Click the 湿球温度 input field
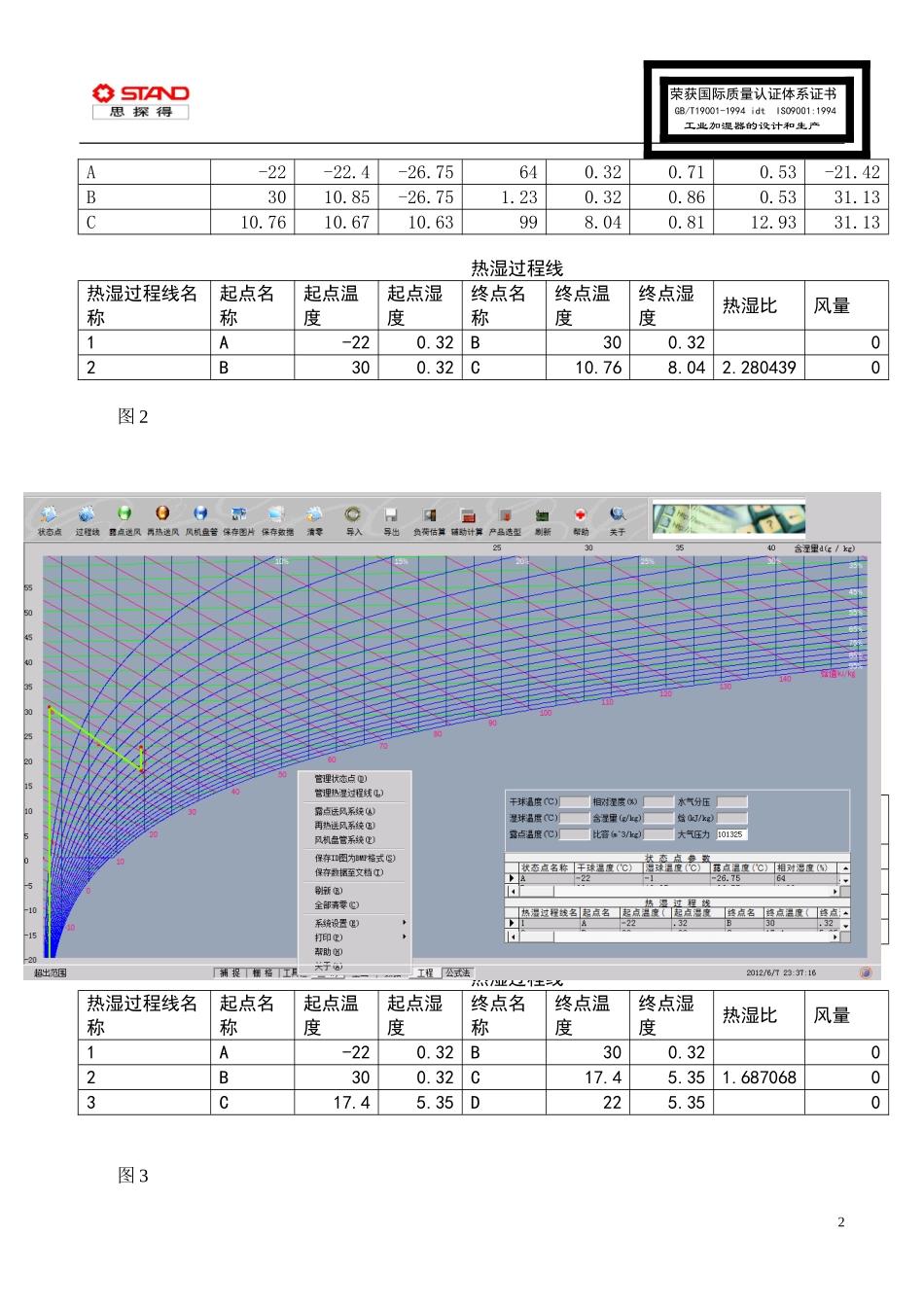 coord(574,818)
